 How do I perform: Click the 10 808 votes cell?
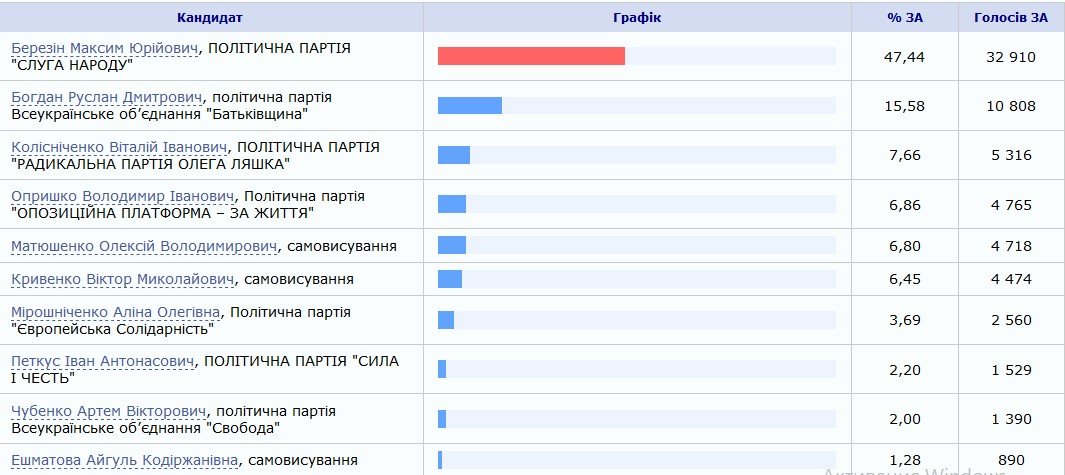tap(1012, 106)
